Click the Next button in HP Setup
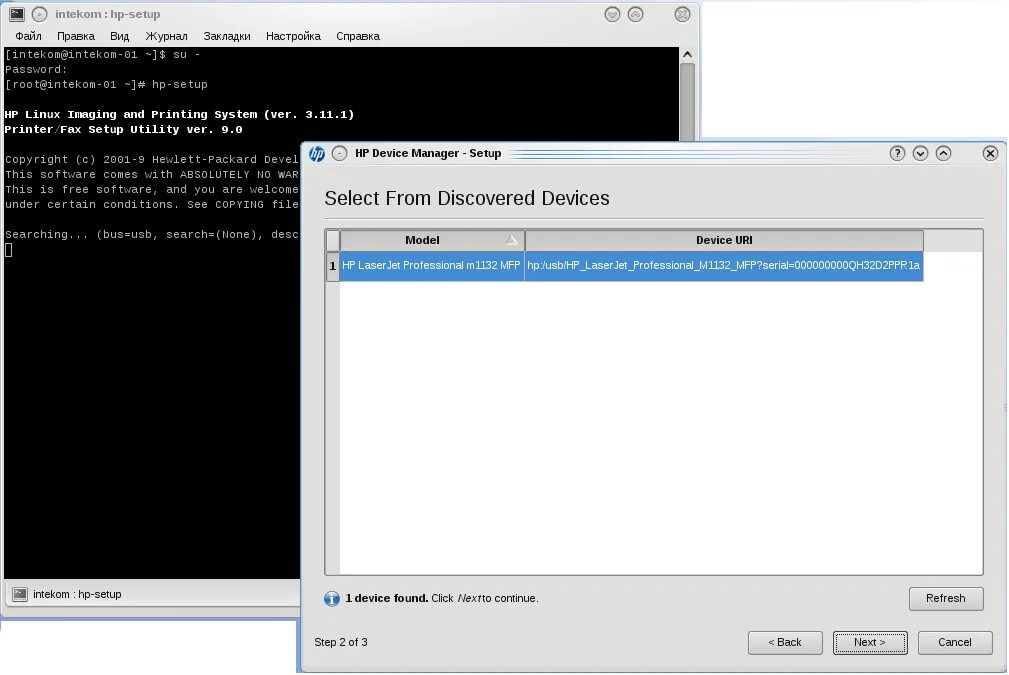The height and width of the screenshot is (675, 1009). [x=870, y=642]
